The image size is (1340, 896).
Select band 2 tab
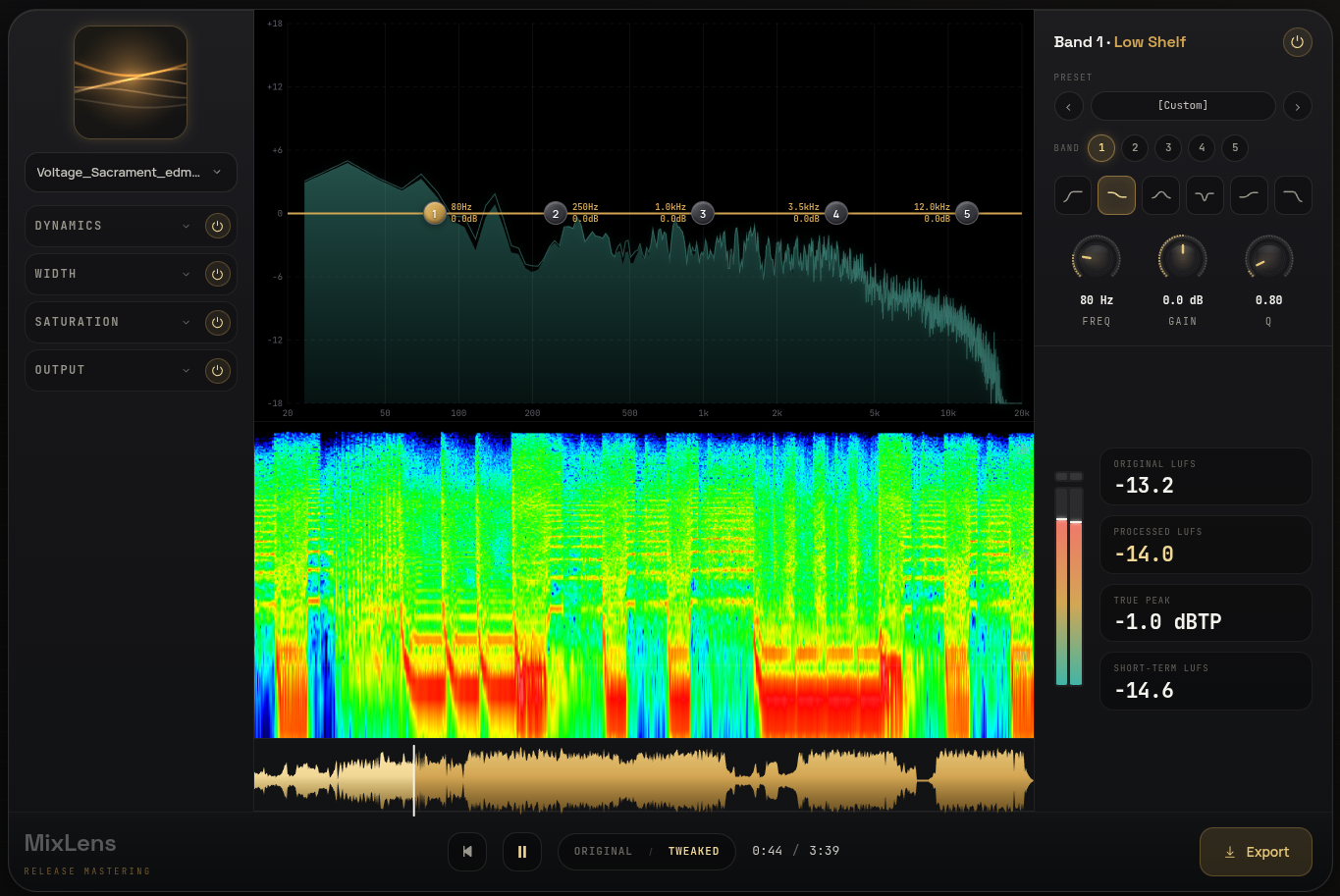1135,148
